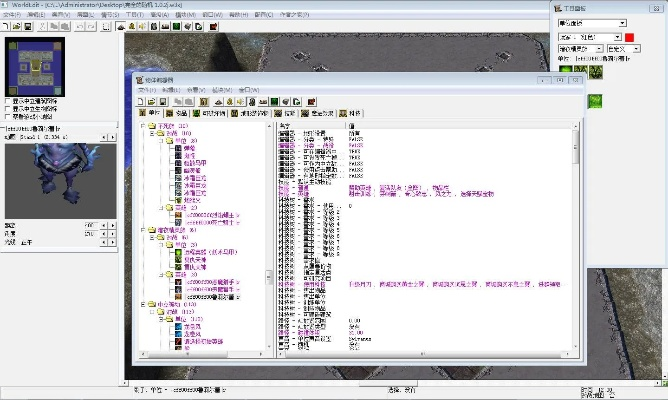Image resolution: width=668 pixels, height=400 pixels.
Task: Click the New icon in Object Editor toolbar
Action: [x=141, y=101]
